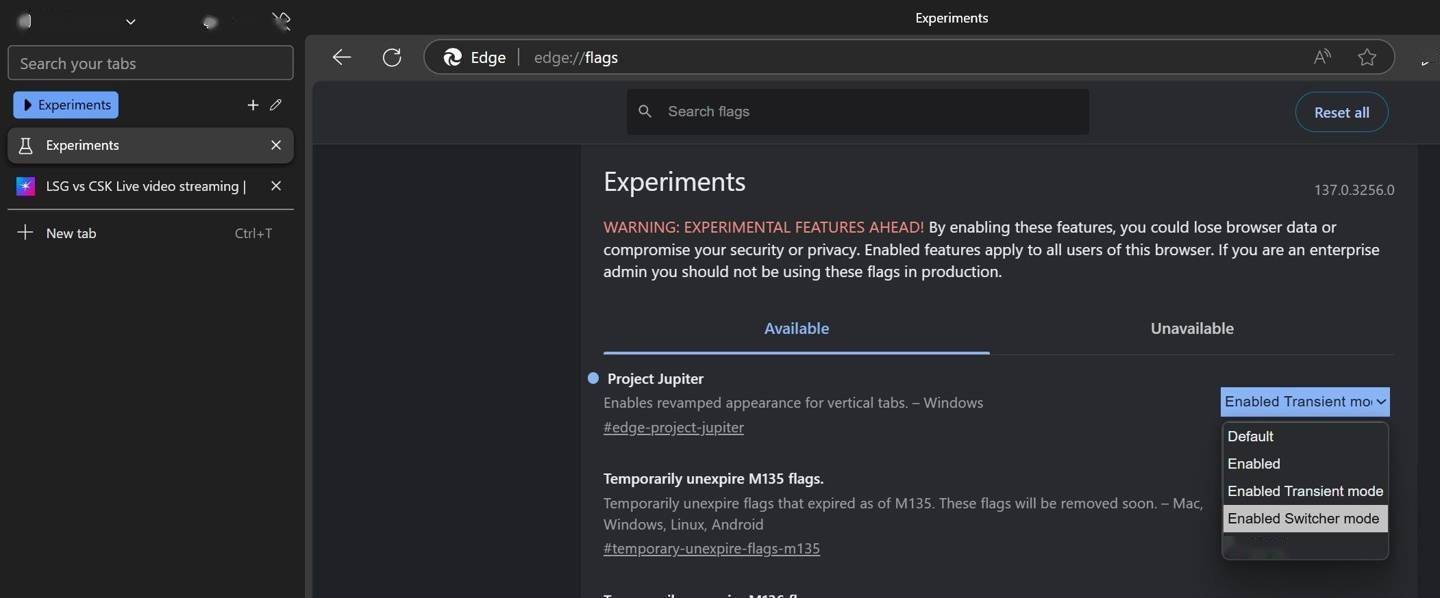Edit the Experiments tab group with the pencil
Image resolution: width=1440 pixels, height=598 pixels.
tap(276, 104)
